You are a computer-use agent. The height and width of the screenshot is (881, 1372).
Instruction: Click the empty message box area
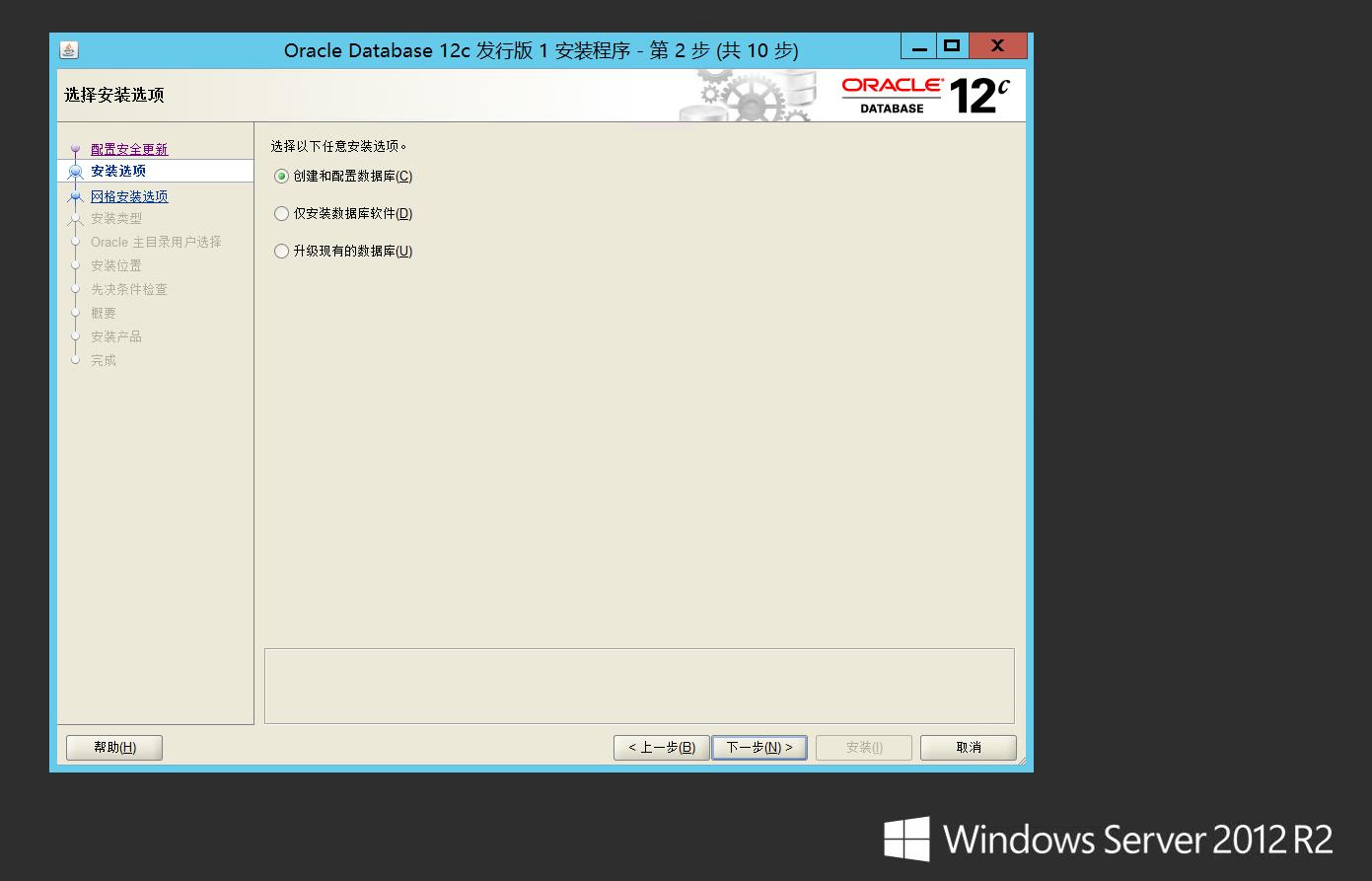tap(639, 686)
